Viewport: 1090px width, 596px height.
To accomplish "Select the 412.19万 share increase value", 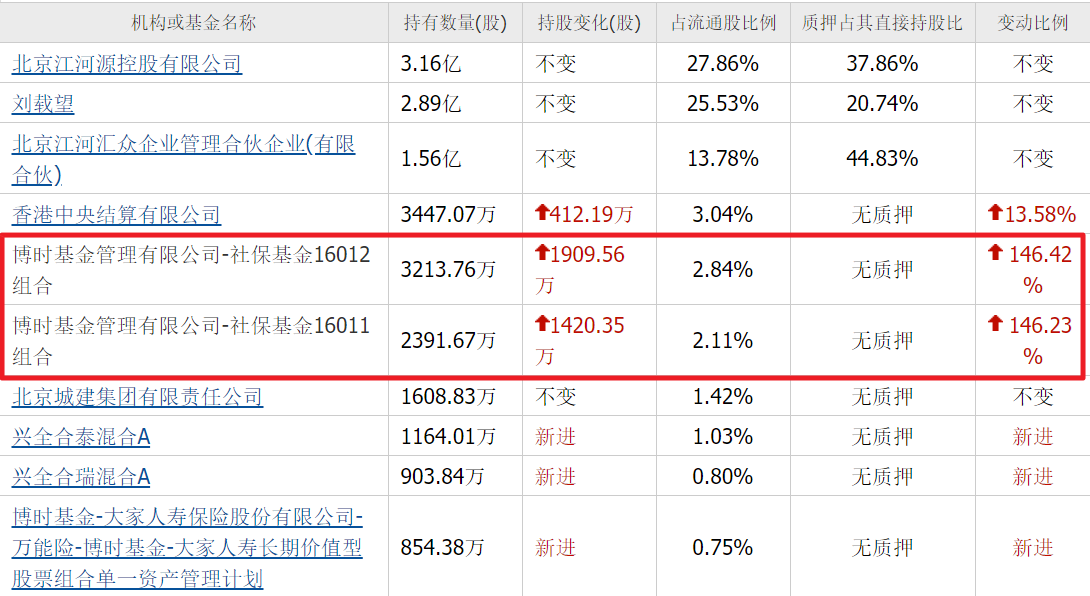I will coord(585,215).
